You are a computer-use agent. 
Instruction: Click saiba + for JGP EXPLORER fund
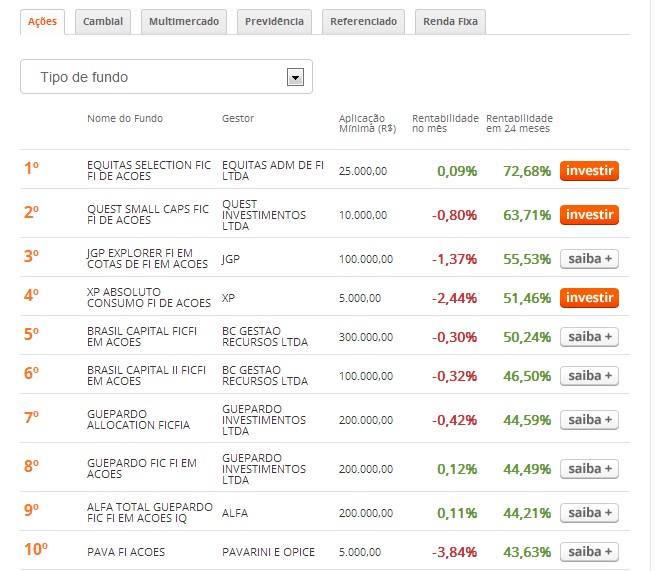pos(589,259)
